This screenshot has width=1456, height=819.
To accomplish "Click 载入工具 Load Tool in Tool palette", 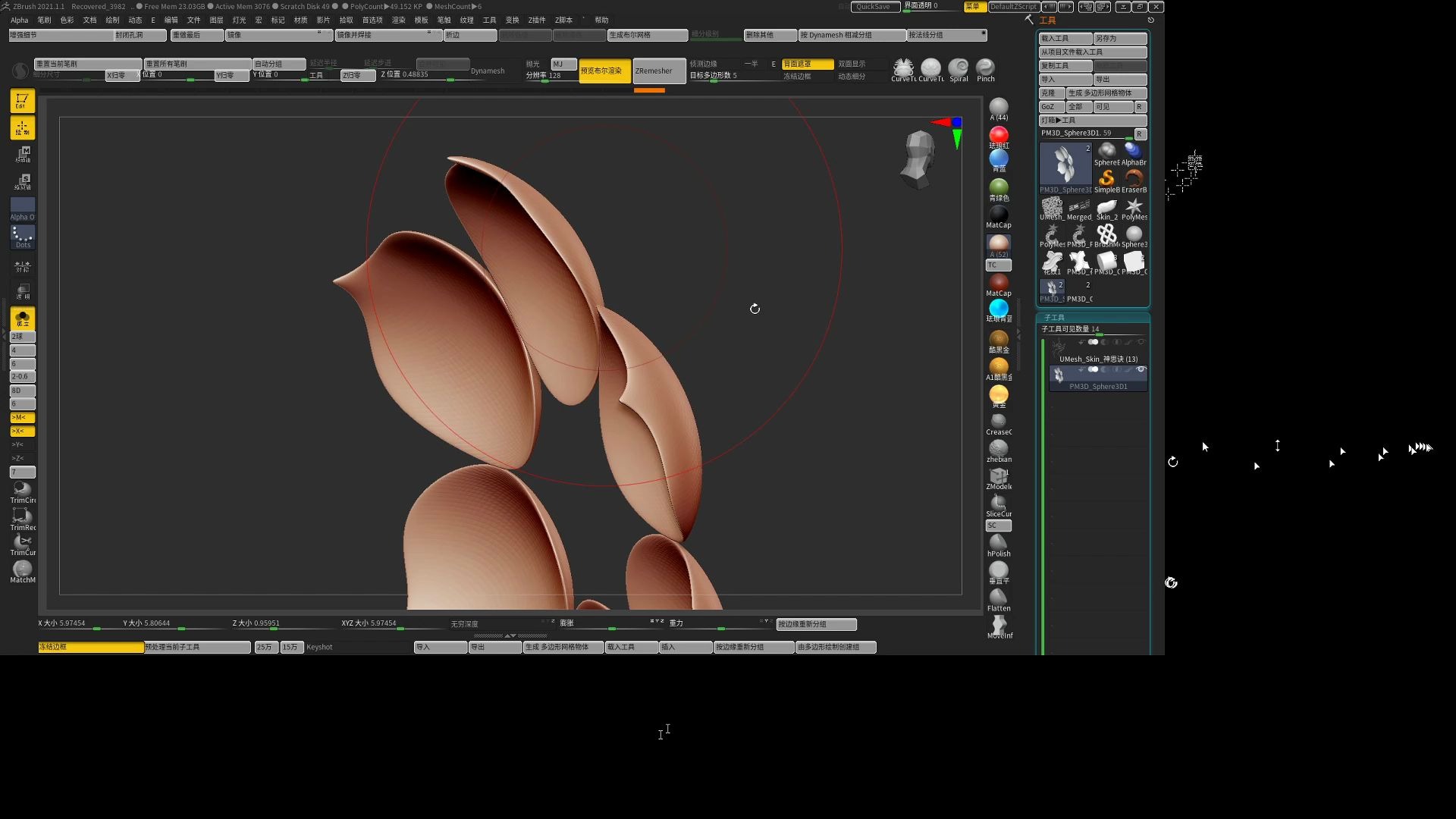I will [x=1065, y=38].
